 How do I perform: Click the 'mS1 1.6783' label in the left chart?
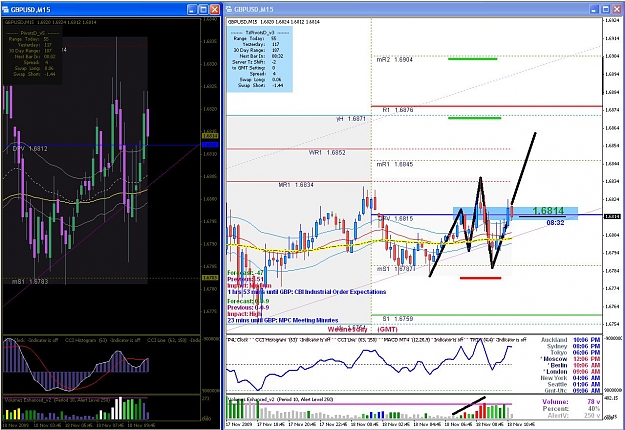click(x=30, y=282)
